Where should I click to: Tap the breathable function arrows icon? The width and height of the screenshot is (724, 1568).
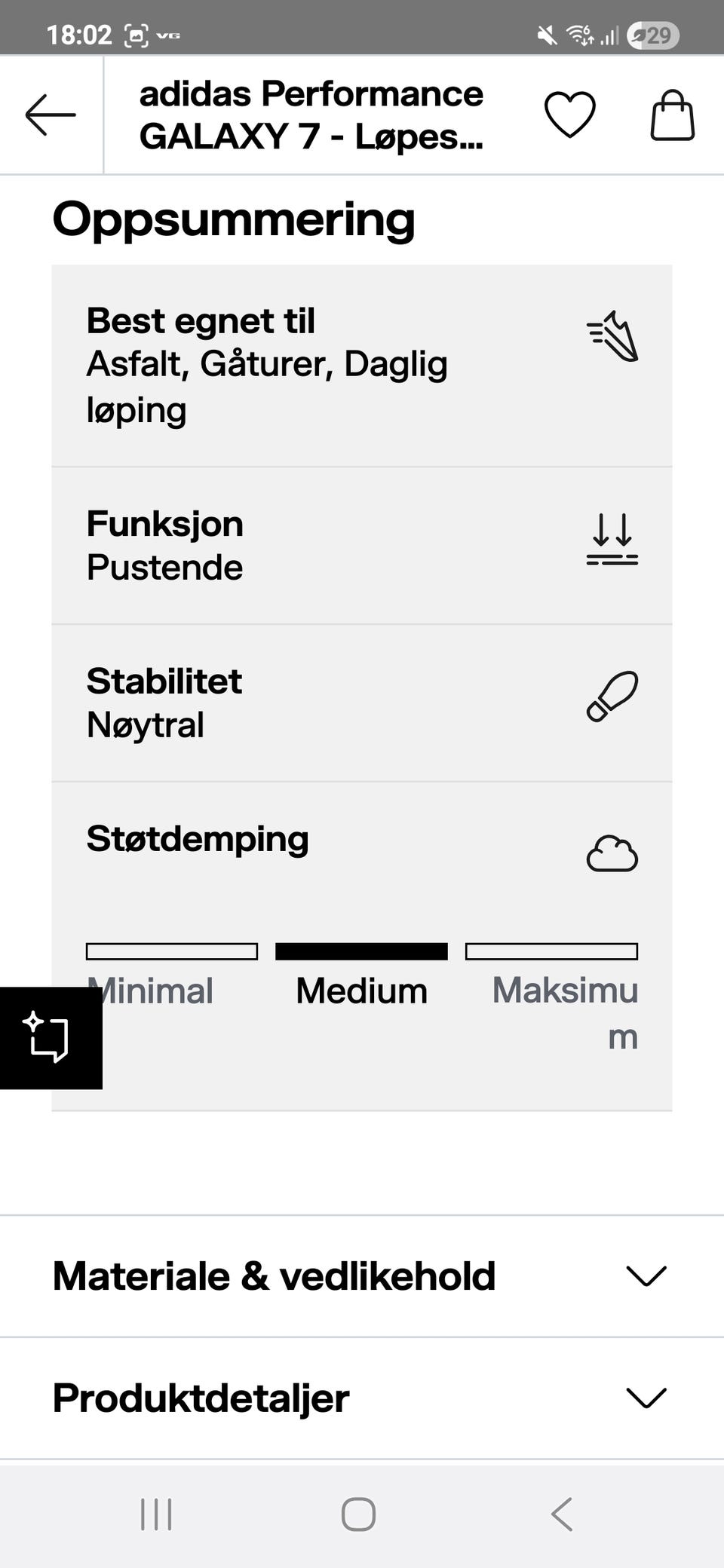tap(612, 539)
